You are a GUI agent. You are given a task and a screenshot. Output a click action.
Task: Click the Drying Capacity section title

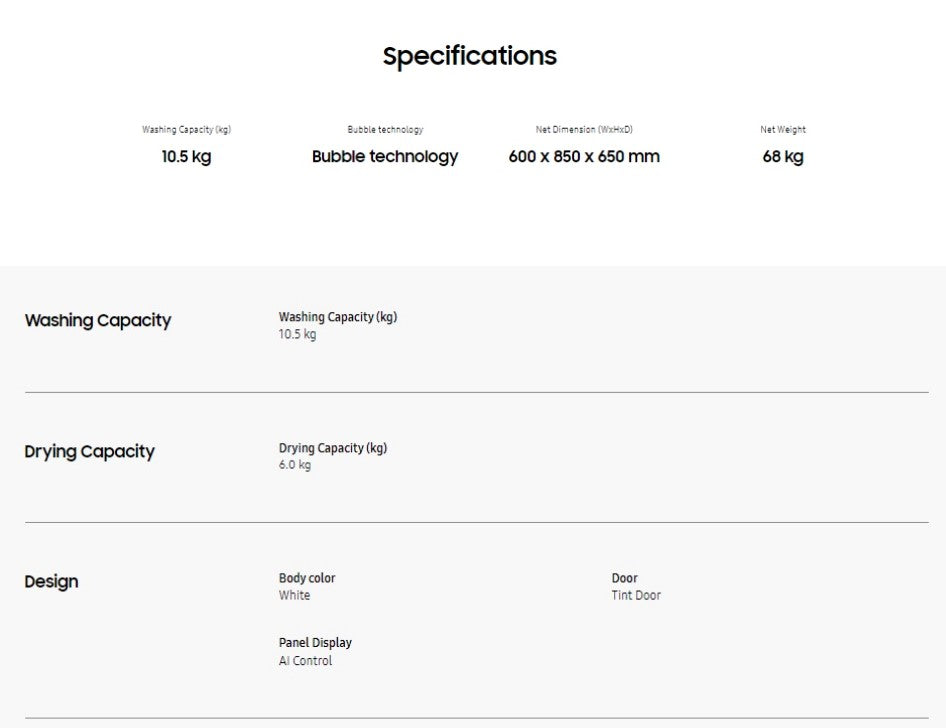click(89, 452)
